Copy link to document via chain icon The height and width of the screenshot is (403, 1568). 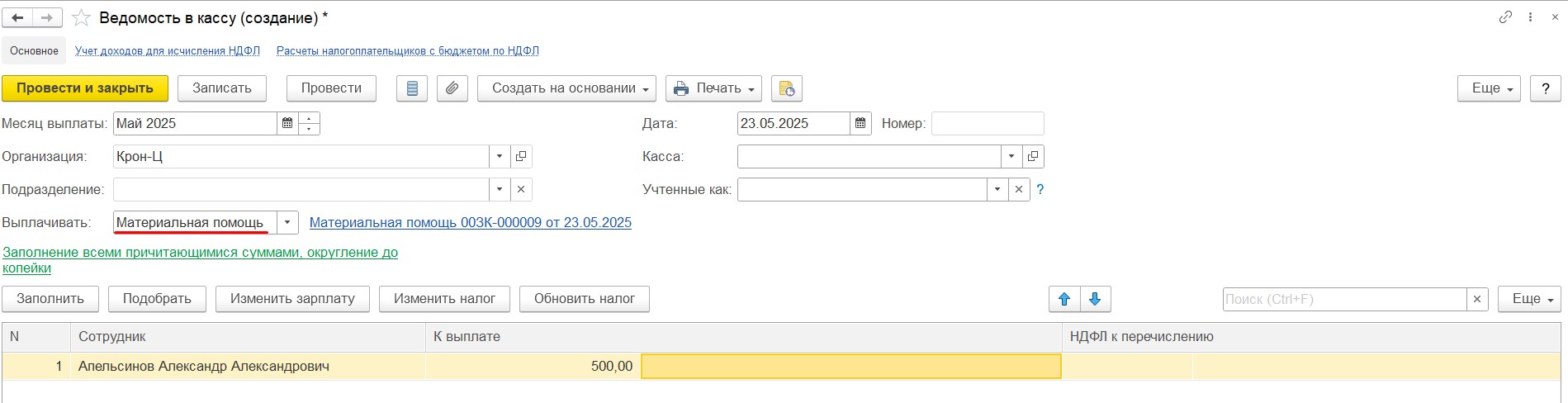(1505, 17)
